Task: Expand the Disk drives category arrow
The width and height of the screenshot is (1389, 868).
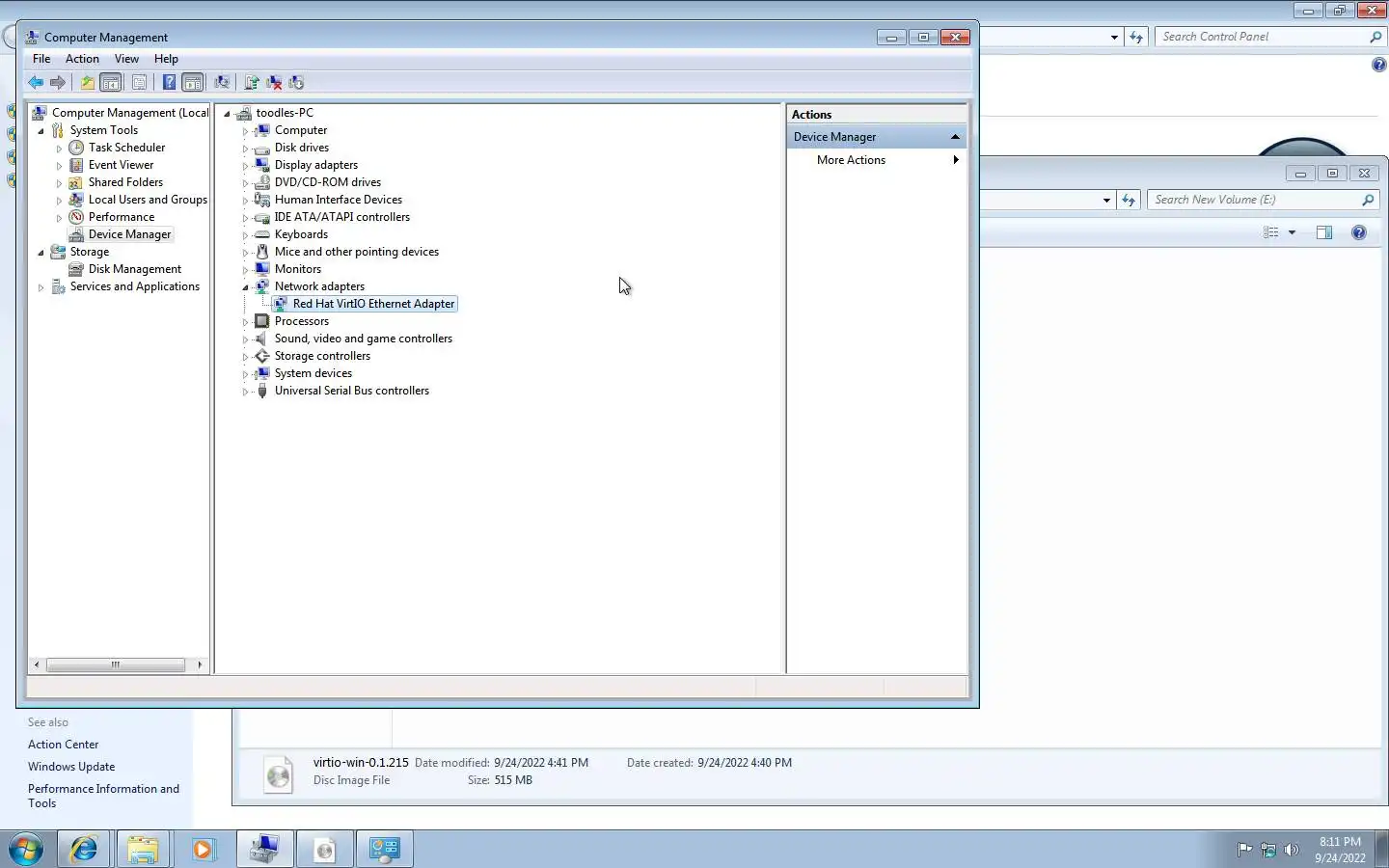Action: click(x=245, y=148)
